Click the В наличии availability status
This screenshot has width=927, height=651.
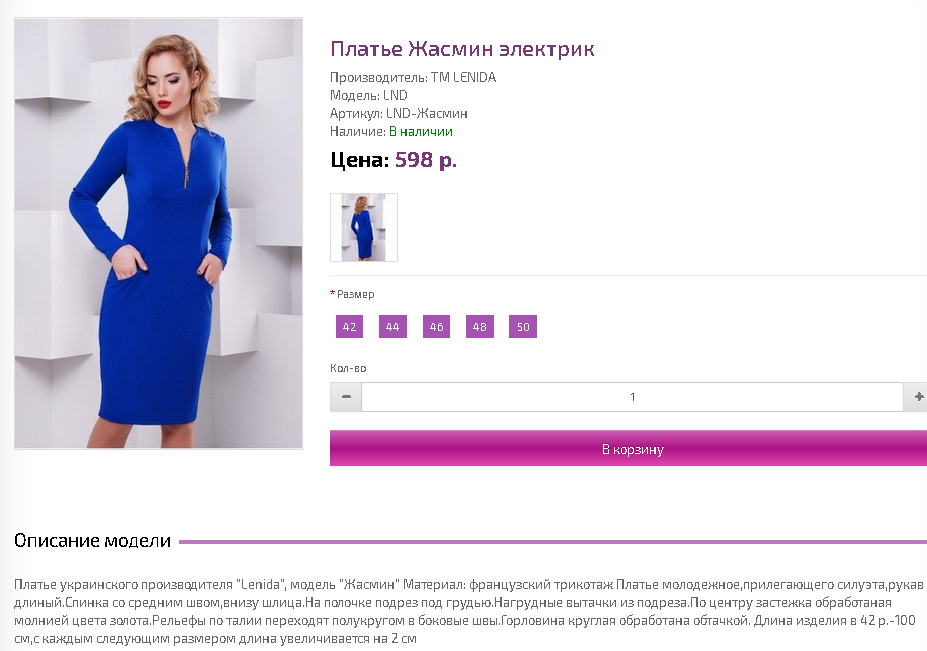coord(420,131)
